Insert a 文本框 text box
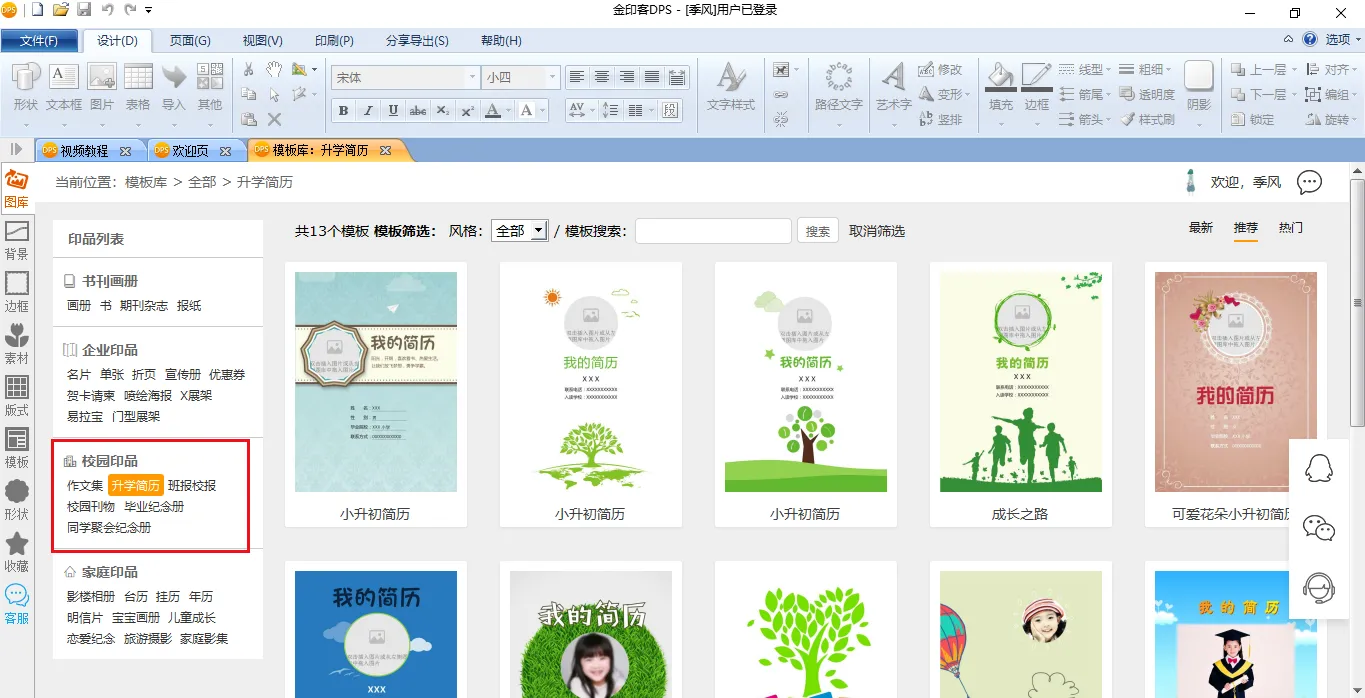The image size is (1365, 698). coord(64,86)
